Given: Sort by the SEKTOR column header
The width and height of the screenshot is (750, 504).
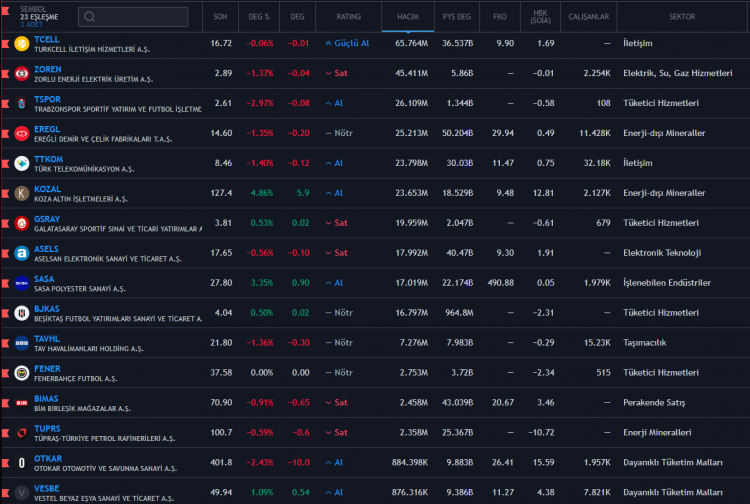Looking at the screenshot, I should (x=682, y=17).
